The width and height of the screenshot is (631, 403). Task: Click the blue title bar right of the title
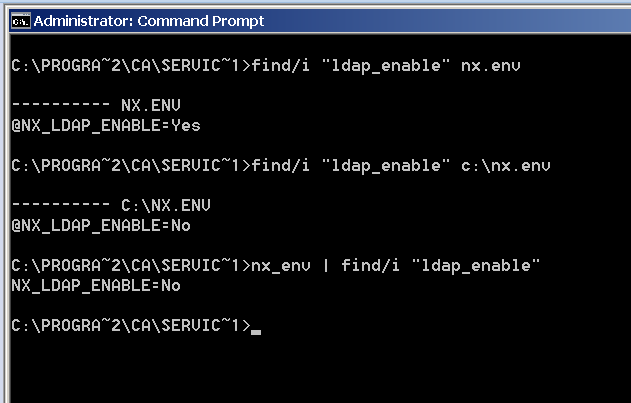point(447,21)
